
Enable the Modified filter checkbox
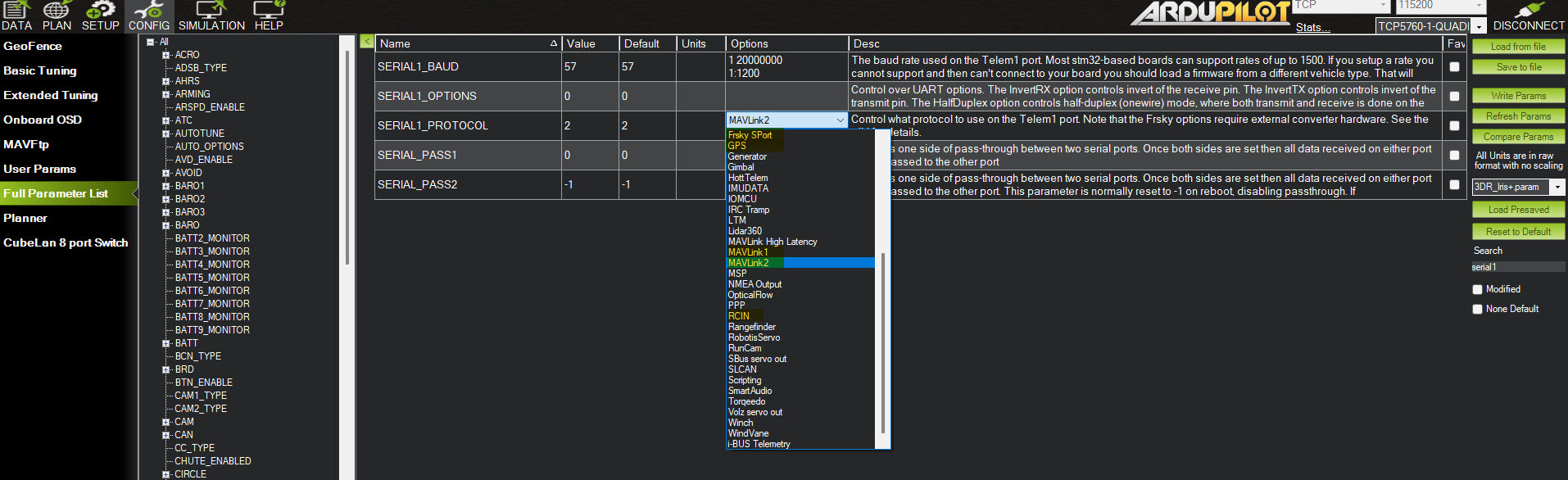pyautogui.click(x=1478, y=289)
